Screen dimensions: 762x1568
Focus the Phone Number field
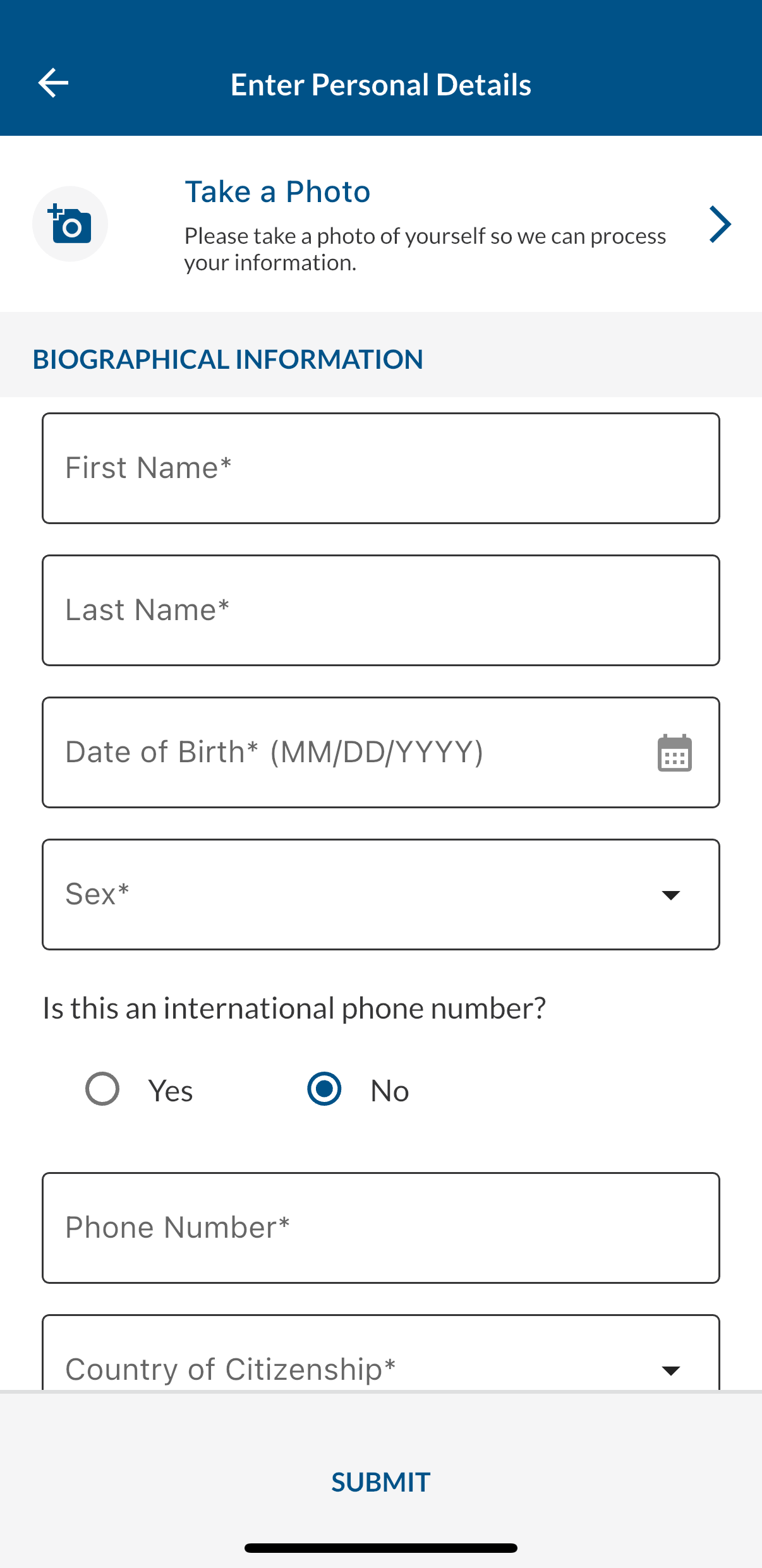click(x=381, y=1228)
